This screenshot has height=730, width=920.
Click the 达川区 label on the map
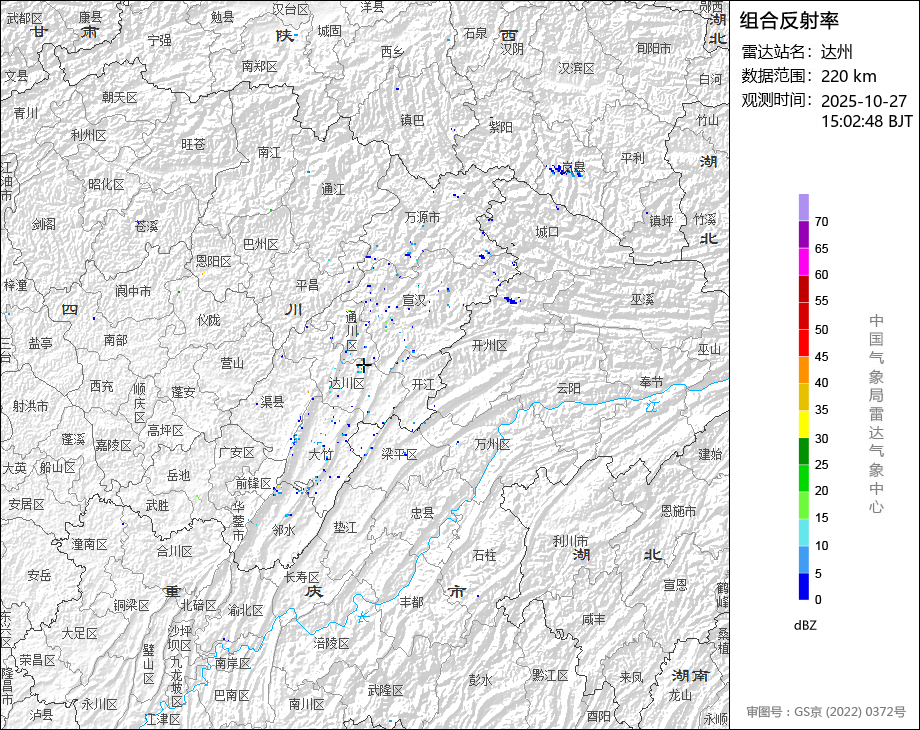(346, 383)
